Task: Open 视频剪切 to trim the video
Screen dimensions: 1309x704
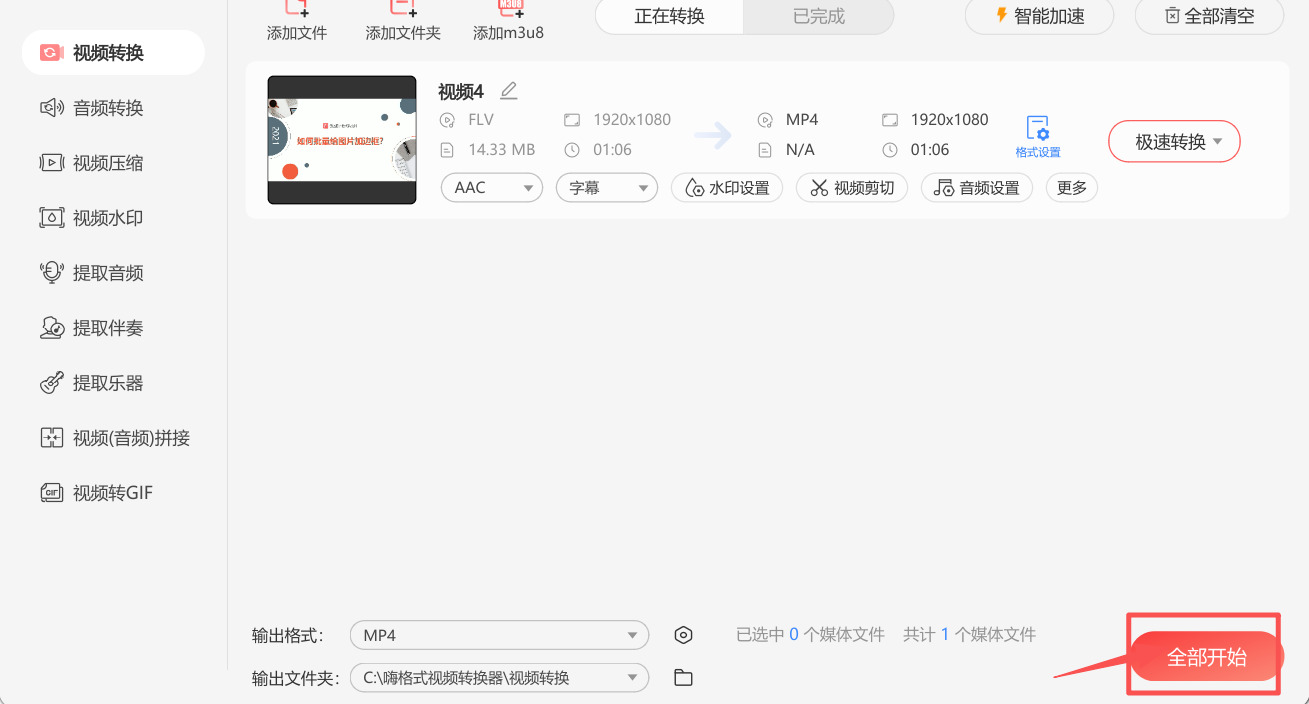Action: click(851, 187)
